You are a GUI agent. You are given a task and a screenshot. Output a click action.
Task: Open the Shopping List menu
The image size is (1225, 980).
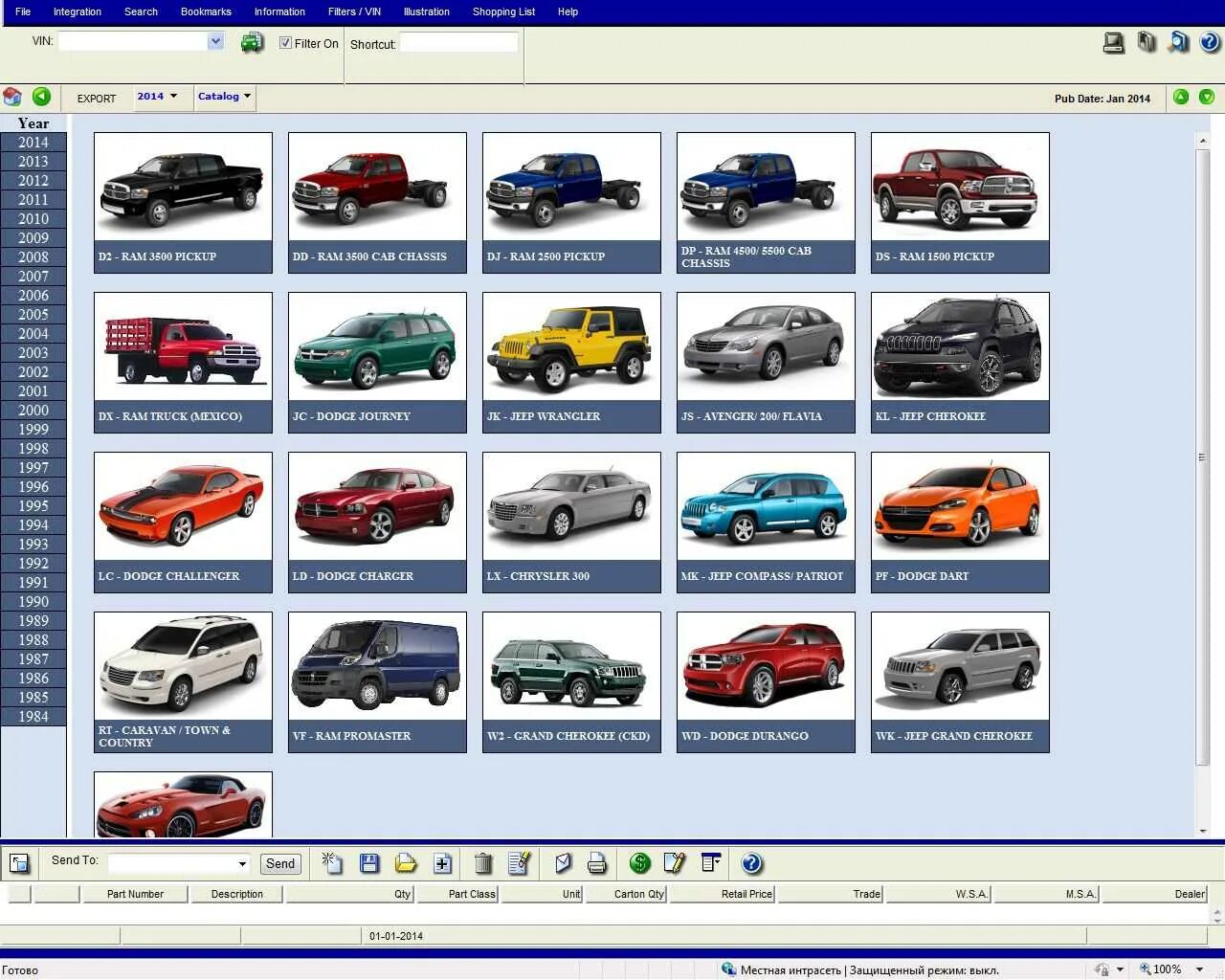503,11
